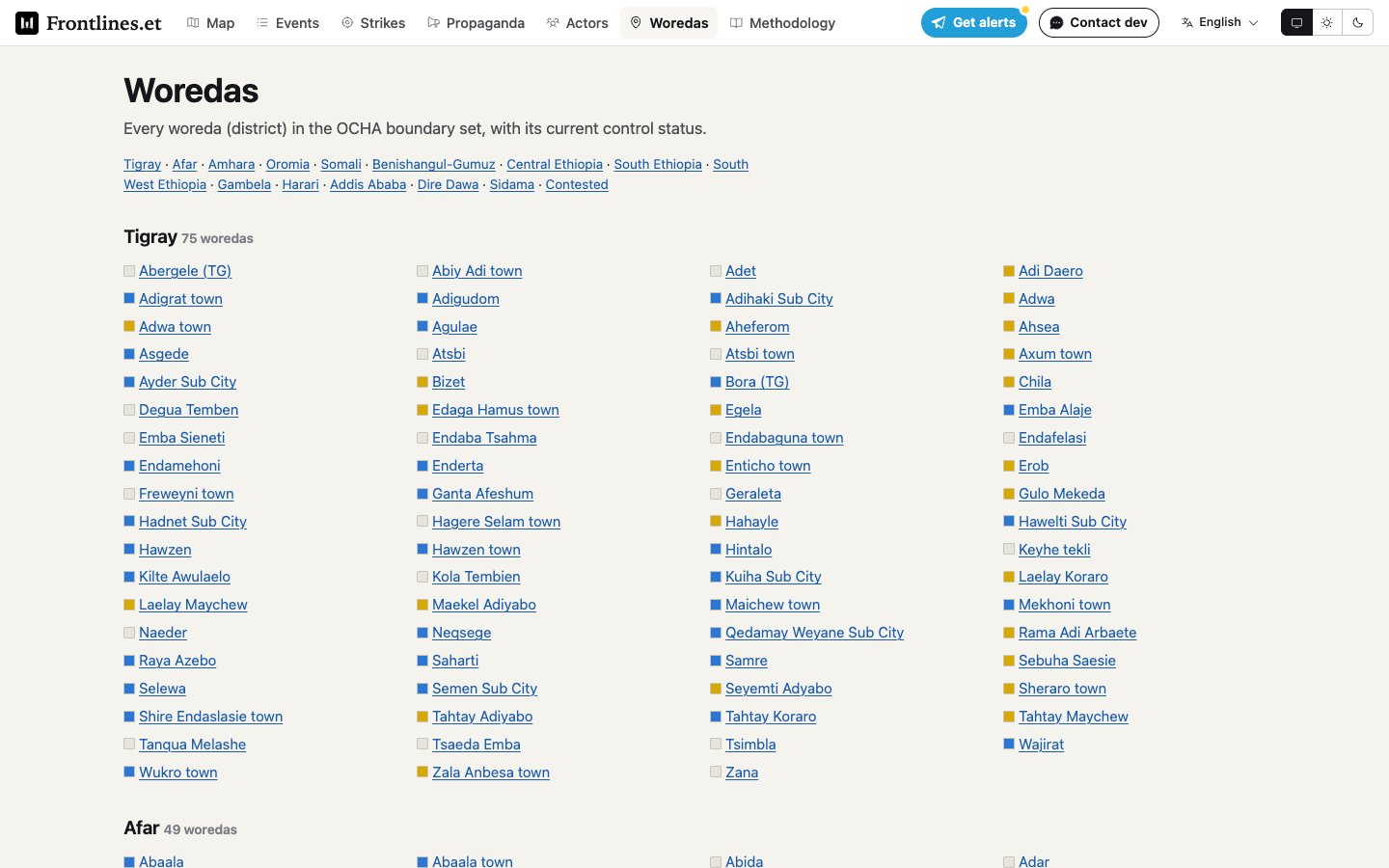Open the Propaganda navigation item
This screenshot has height=868, width=1389.
[x=476, y=22]
